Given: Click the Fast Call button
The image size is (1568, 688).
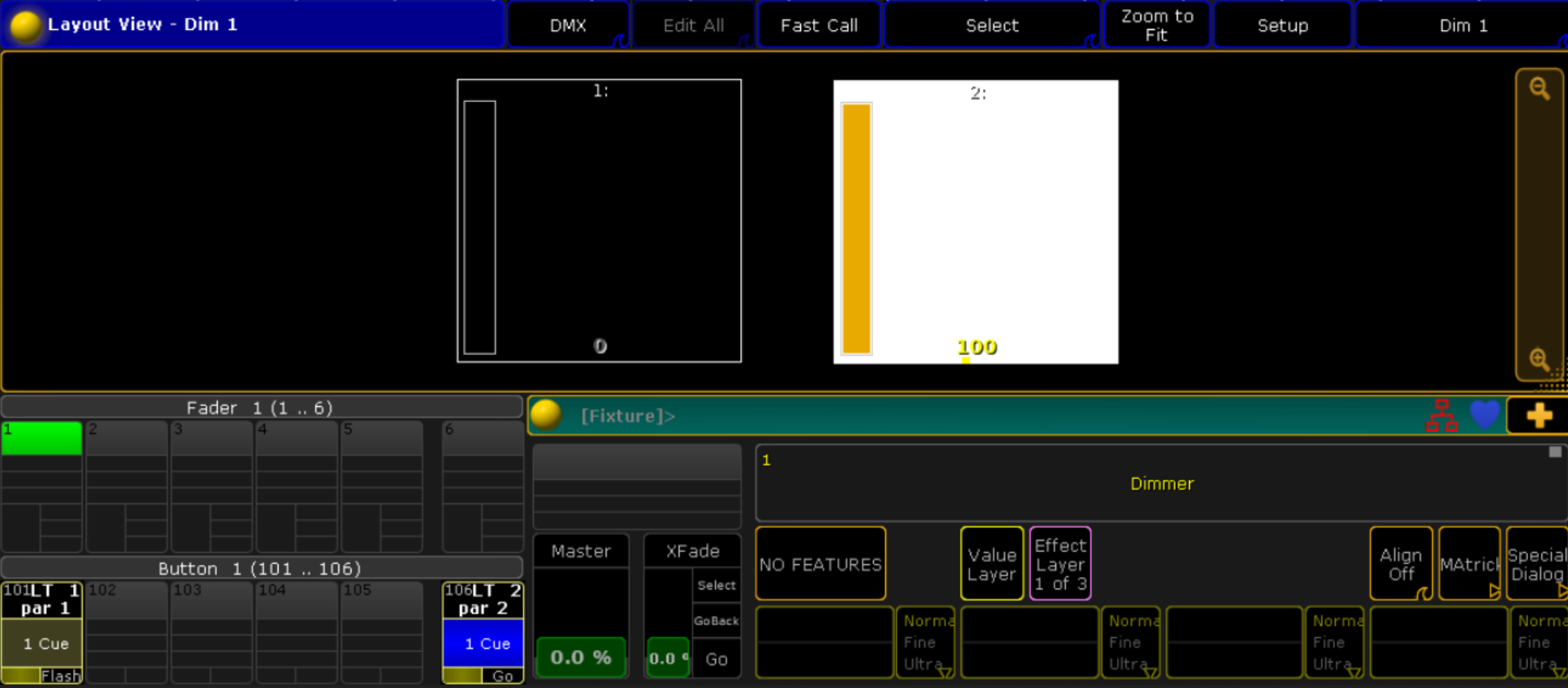Looking at the screenshot, I should click(819, 25).
